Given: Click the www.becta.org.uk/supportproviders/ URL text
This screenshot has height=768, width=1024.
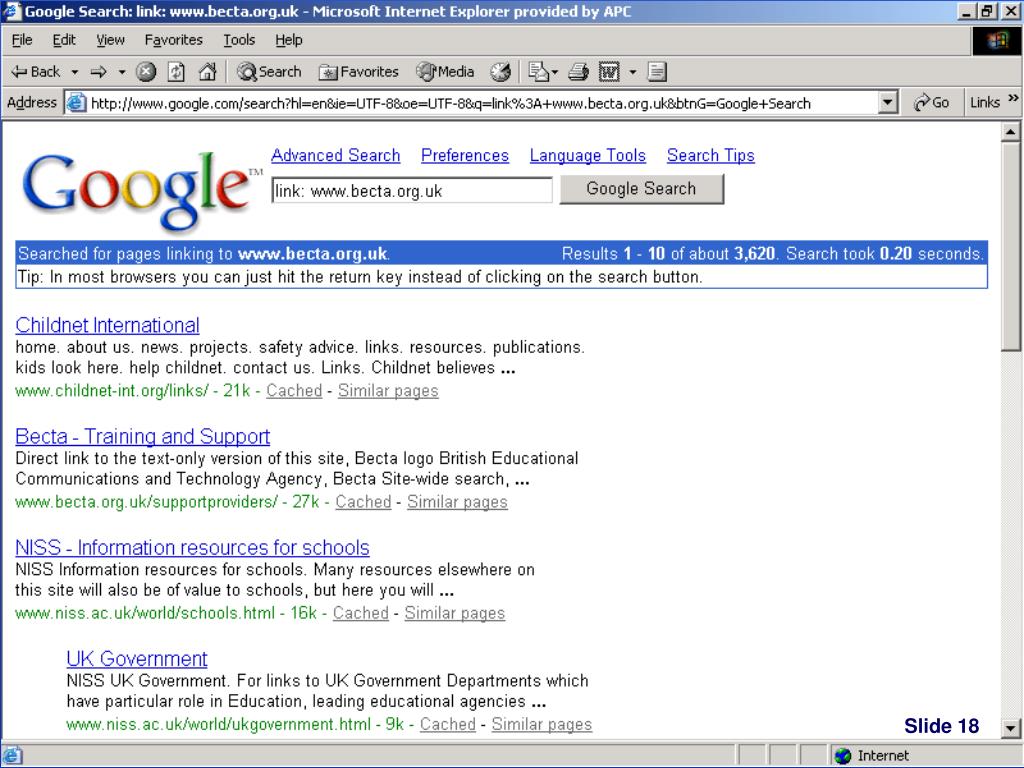Looking at the screenshot, I should pos(146,502).
